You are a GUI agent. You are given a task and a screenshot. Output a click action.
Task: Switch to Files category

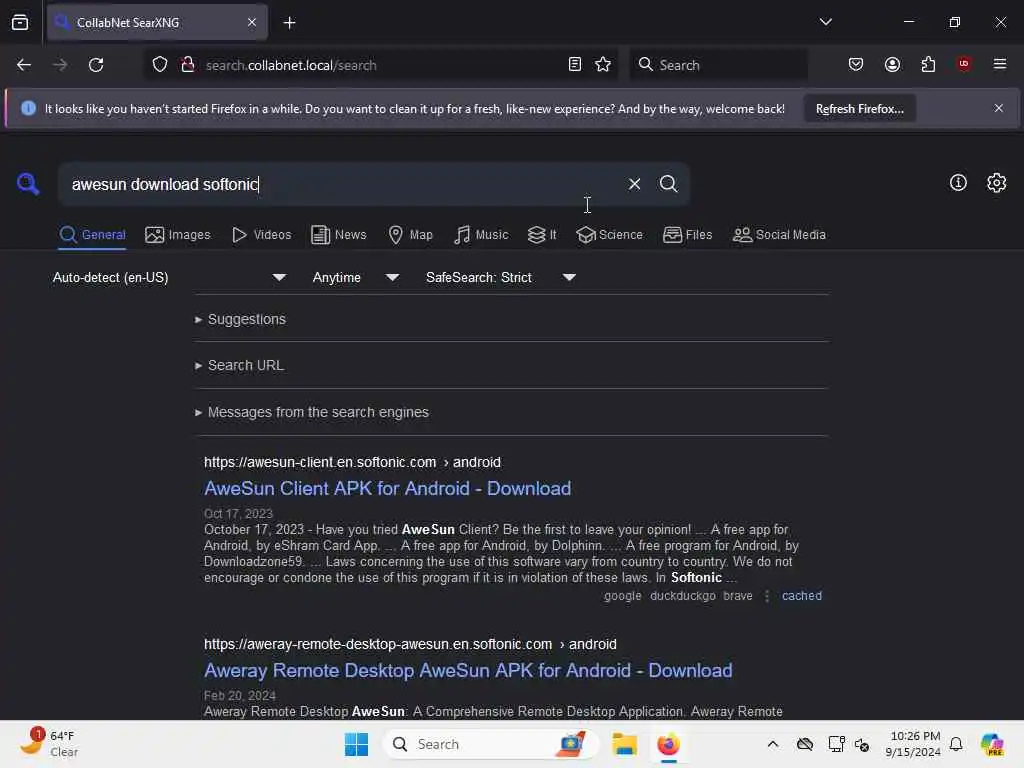pos(687,235)
